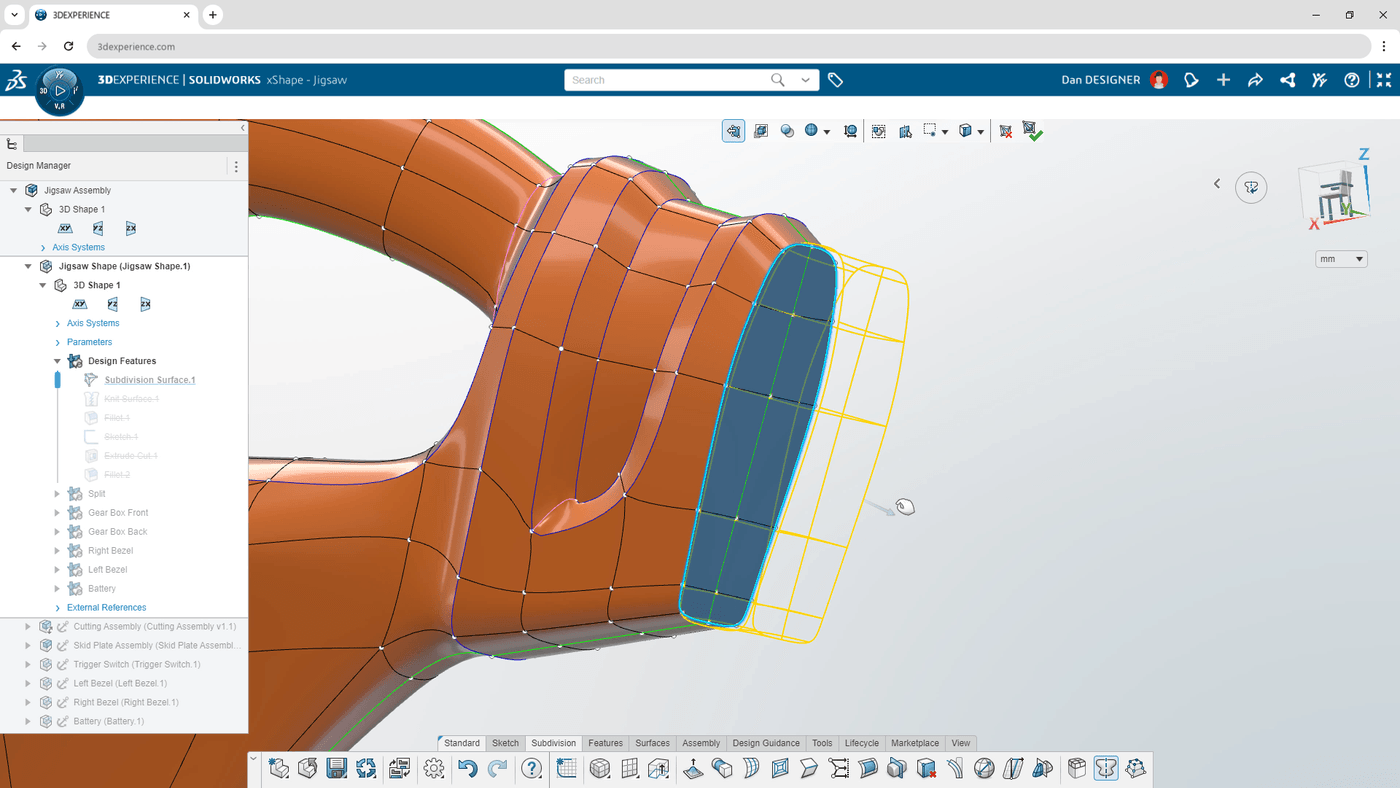
Task: Toggle the transparency display mode icon
Action: point(787,130)
